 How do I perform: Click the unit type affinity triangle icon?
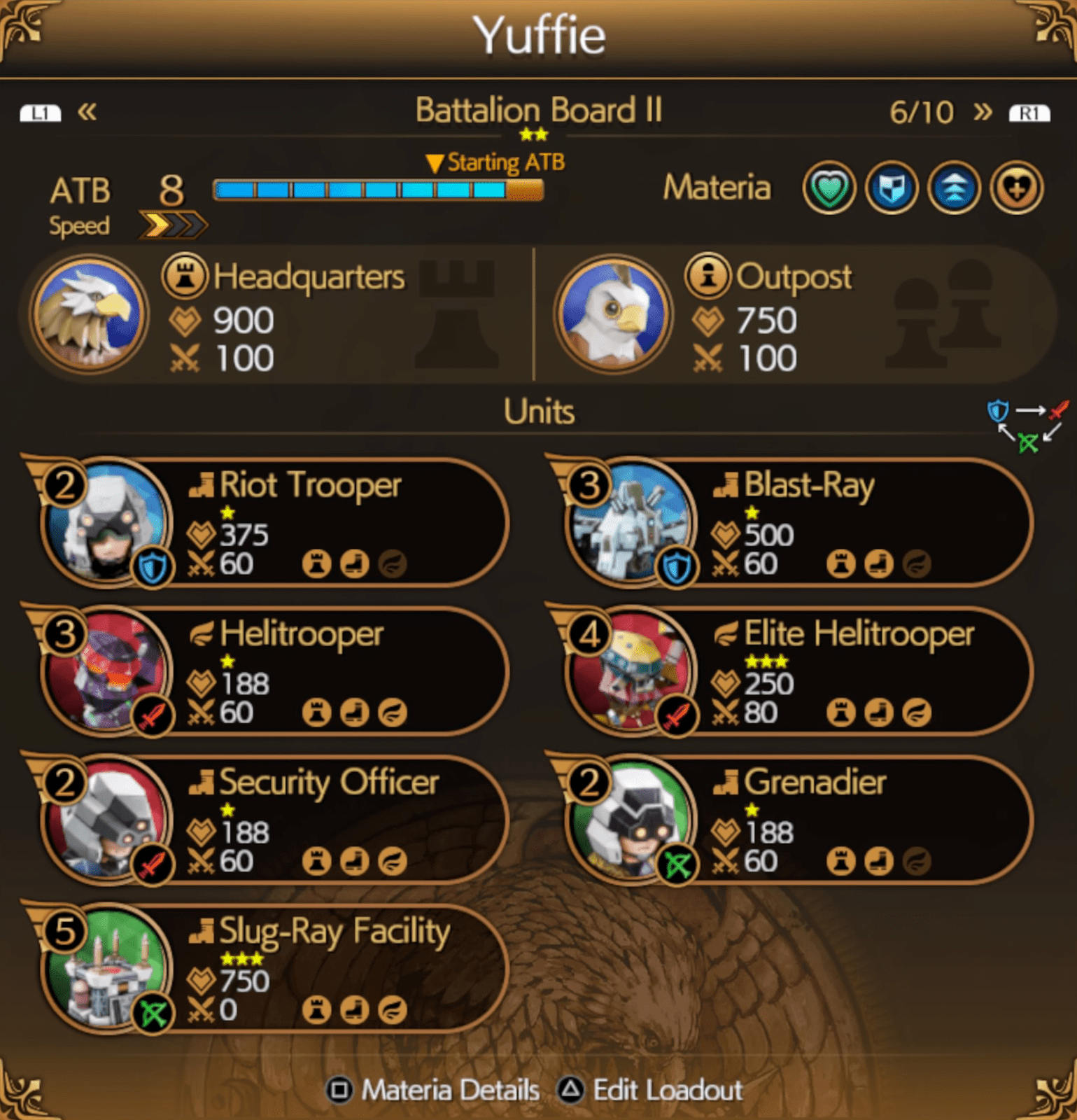pos(1027,426)
